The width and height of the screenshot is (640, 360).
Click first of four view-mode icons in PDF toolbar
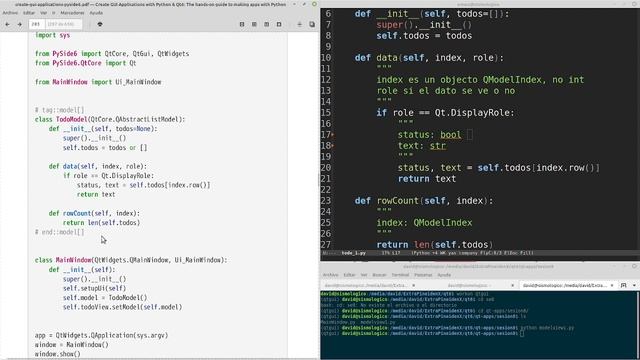[x=242, y=24]
